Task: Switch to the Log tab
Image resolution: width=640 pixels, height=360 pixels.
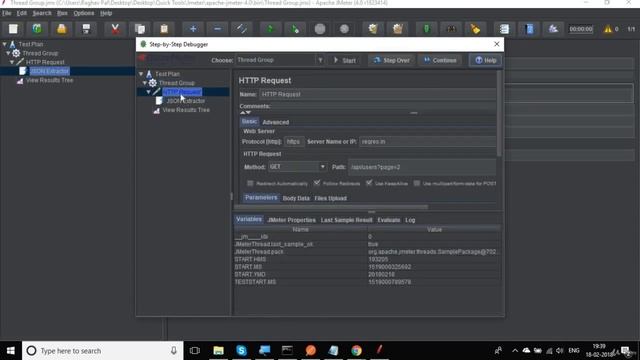Action: (x=410, y=220)
